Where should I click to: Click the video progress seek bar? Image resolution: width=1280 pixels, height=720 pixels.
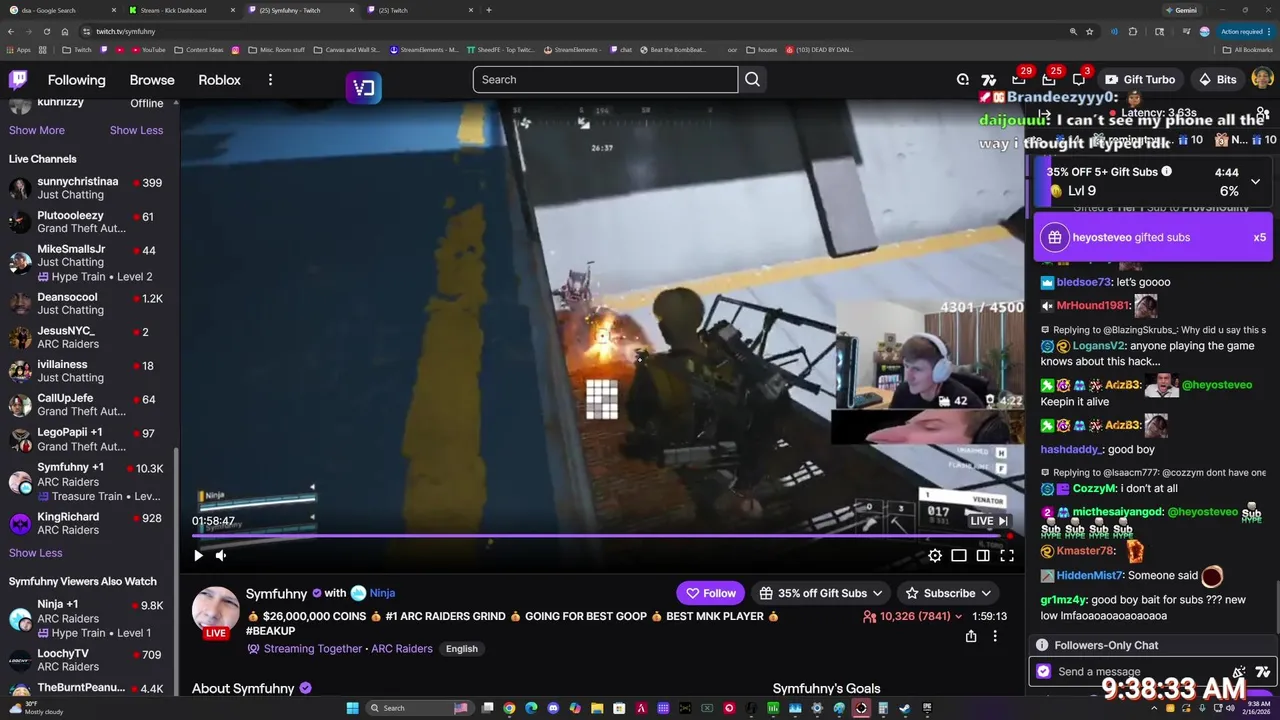602,536
